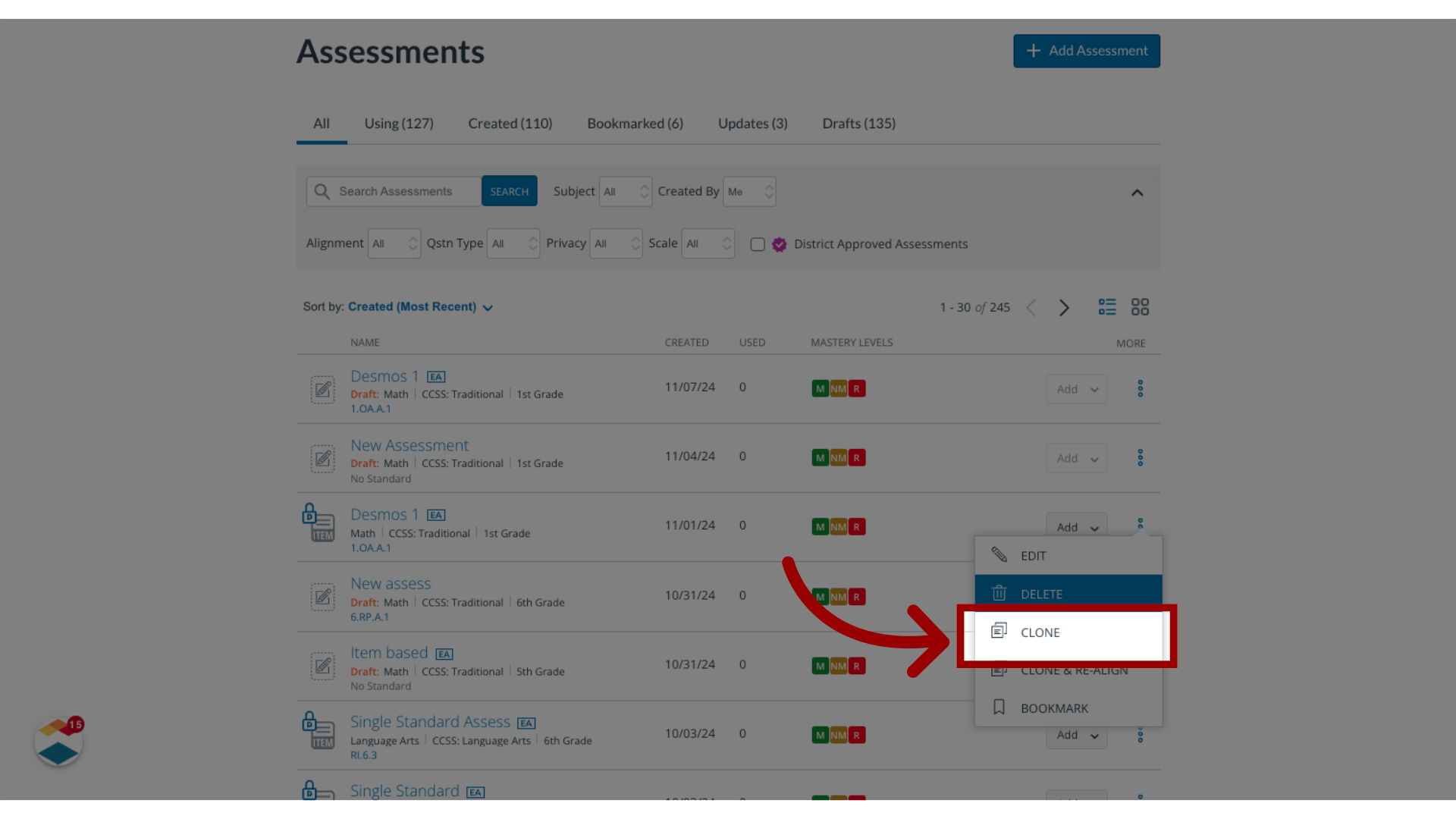This screenshot has height=819, width=1456.
Task: Open the floating help widget with 15 badge
Action: [x=58, y=741]
